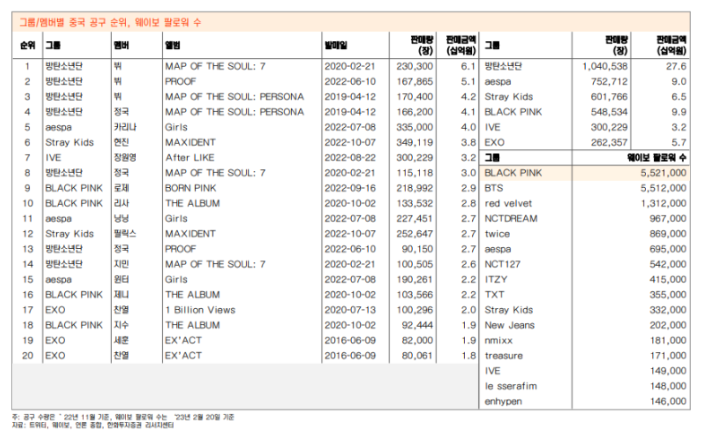707x433 pixels.
Task: Click rank number 17 cell
Action: 28,310
